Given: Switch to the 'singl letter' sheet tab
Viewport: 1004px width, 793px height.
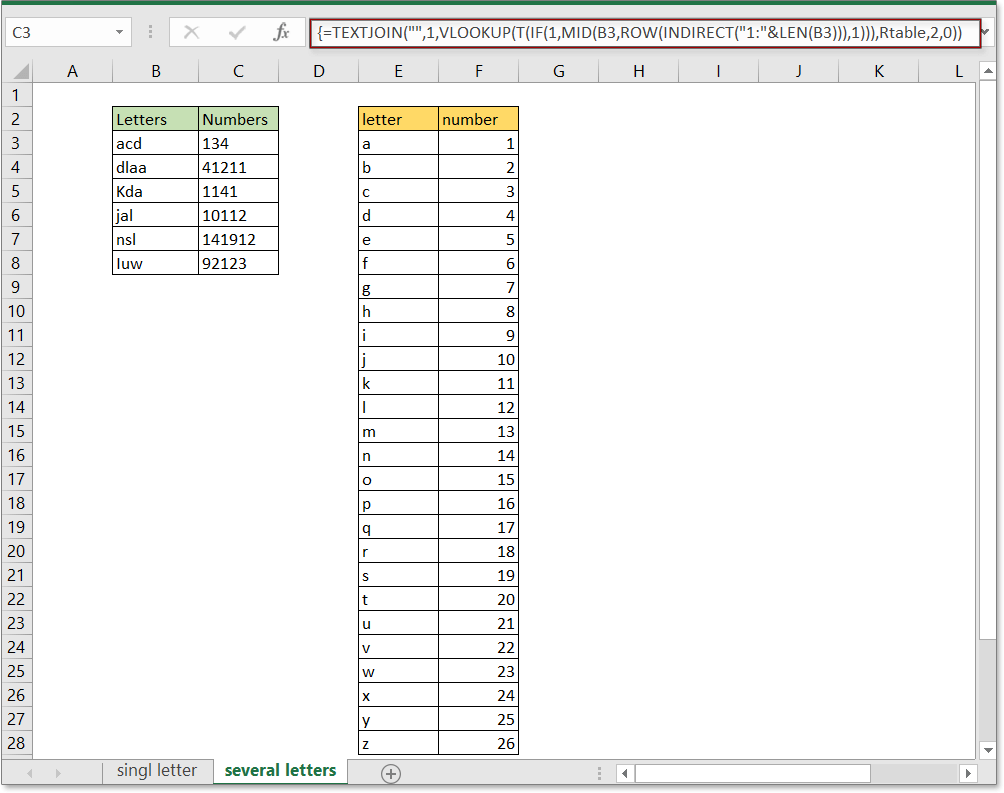Looking at the screenshot, I should [157, 770].
